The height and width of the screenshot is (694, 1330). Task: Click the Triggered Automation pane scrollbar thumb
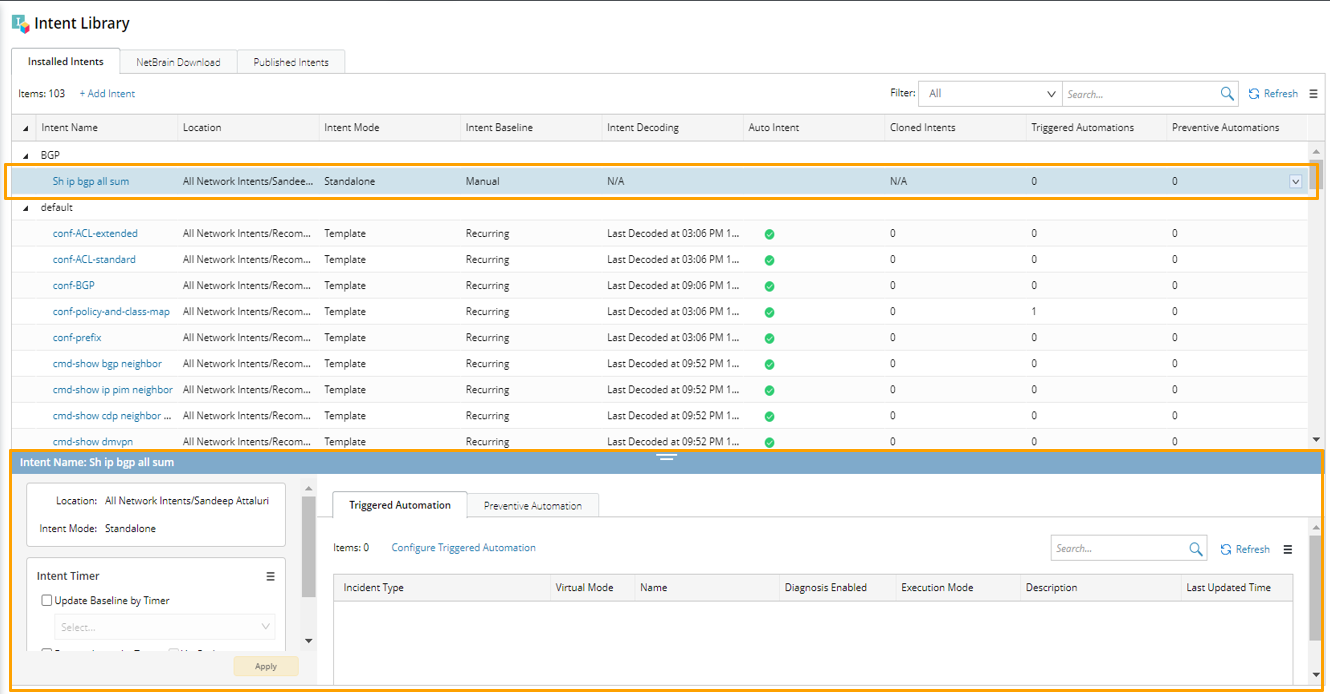pos(1315,587)
